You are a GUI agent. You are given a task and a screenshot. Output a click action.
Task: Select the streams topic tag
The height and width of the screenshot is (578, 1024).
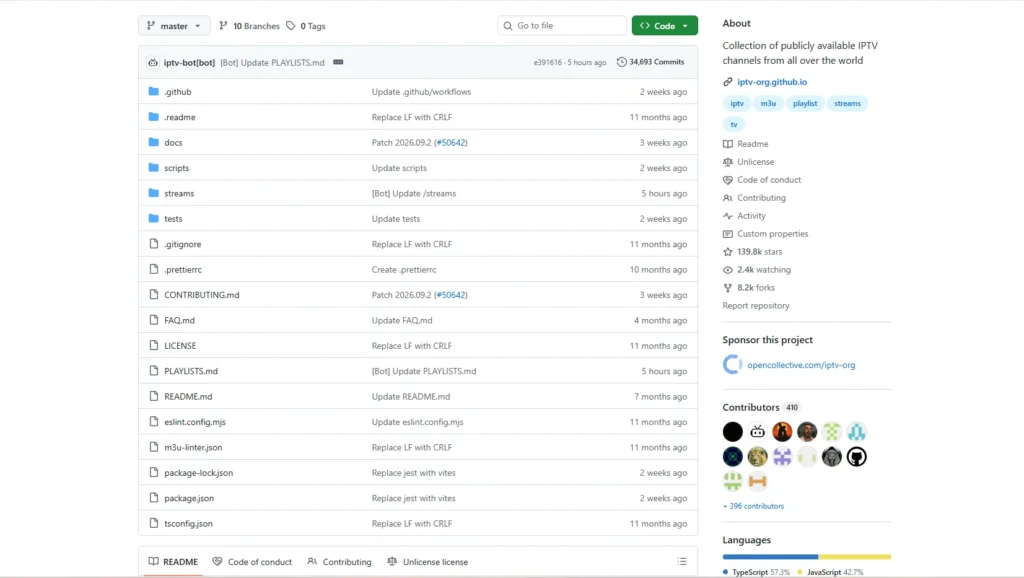[847, 103]
